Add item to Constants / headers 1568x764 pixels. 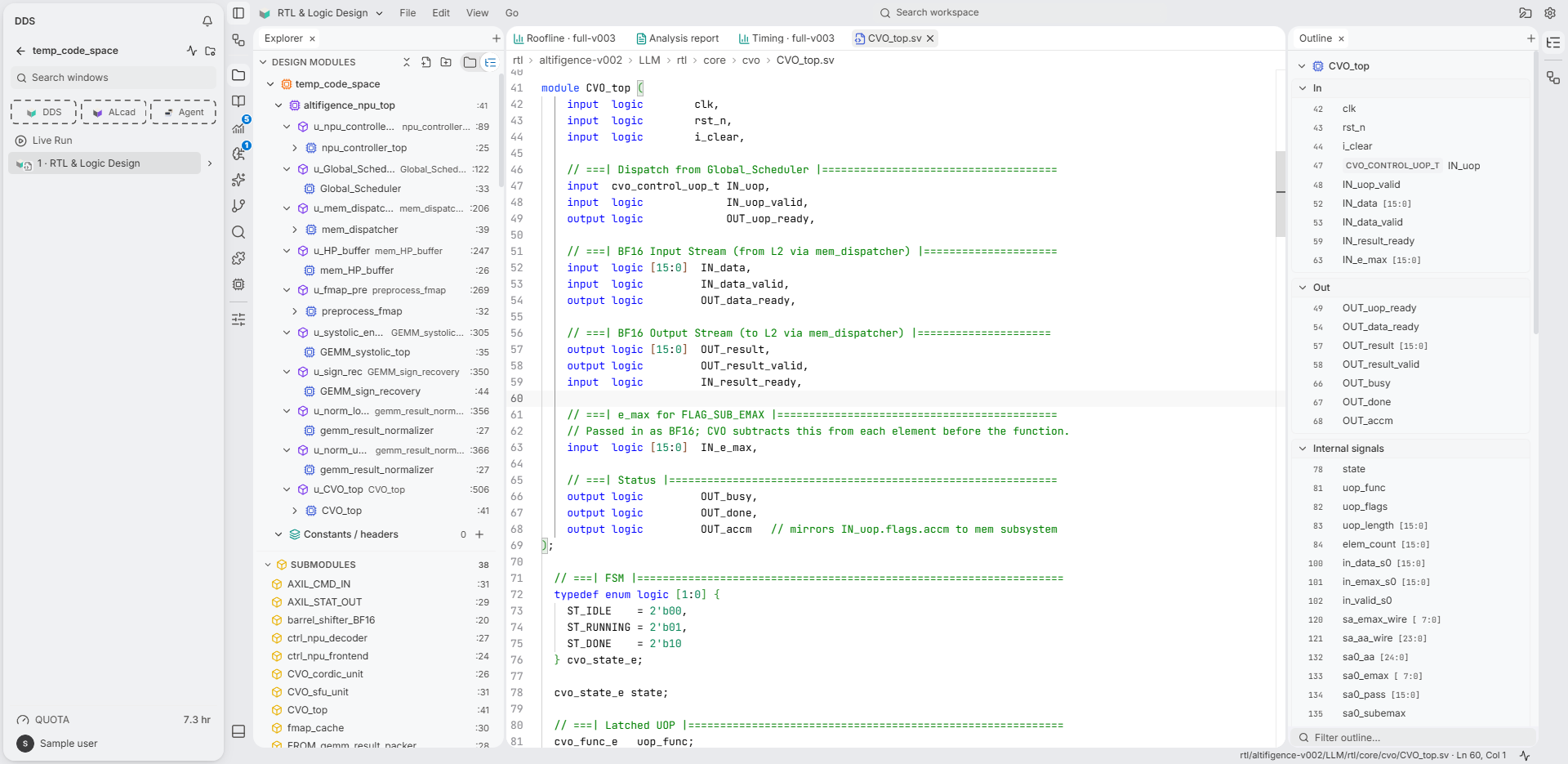[479, 534]
